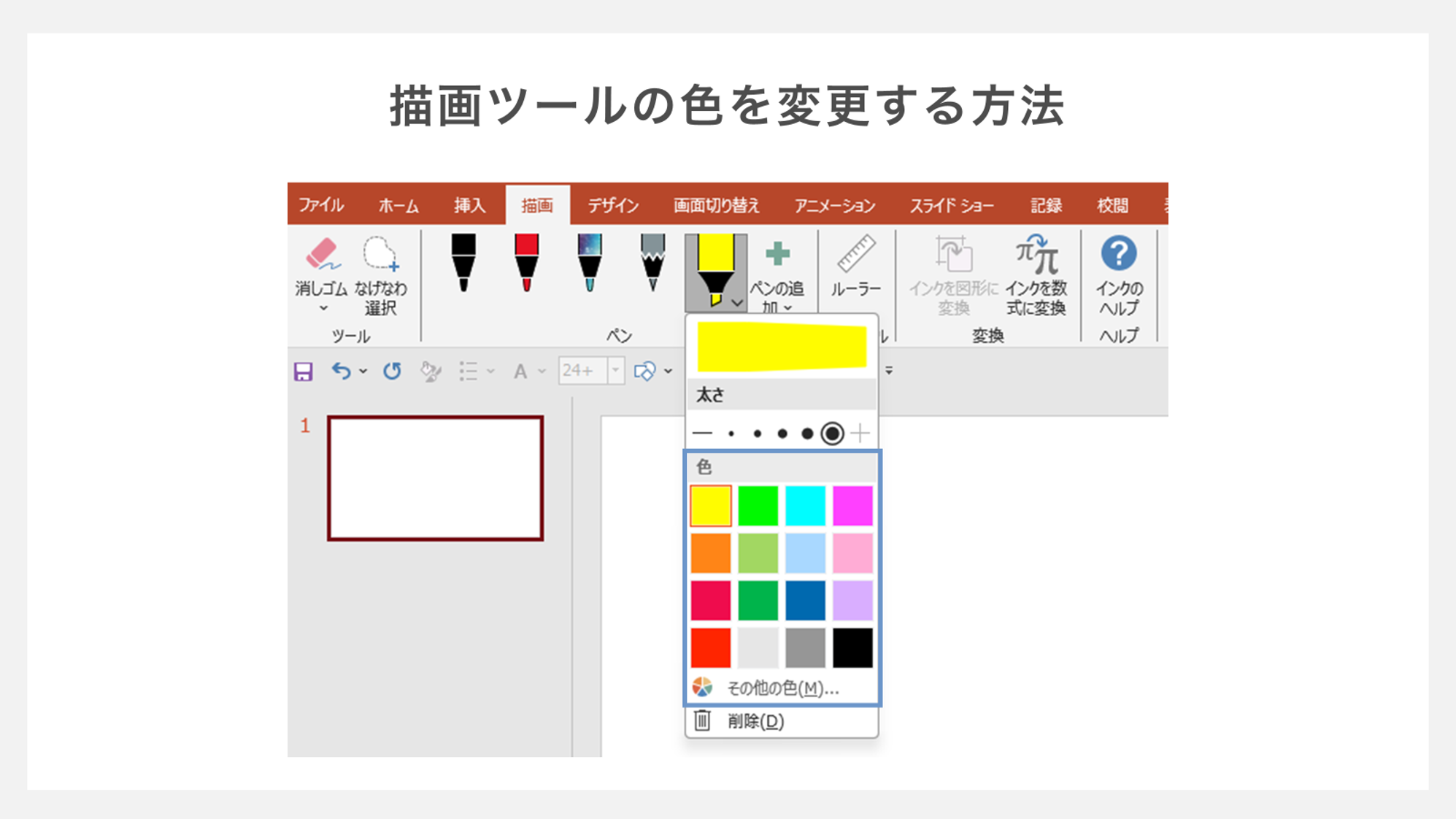1456x819 pixels.
Task: Open the Undo history dropdown
Action: (363, 372)
